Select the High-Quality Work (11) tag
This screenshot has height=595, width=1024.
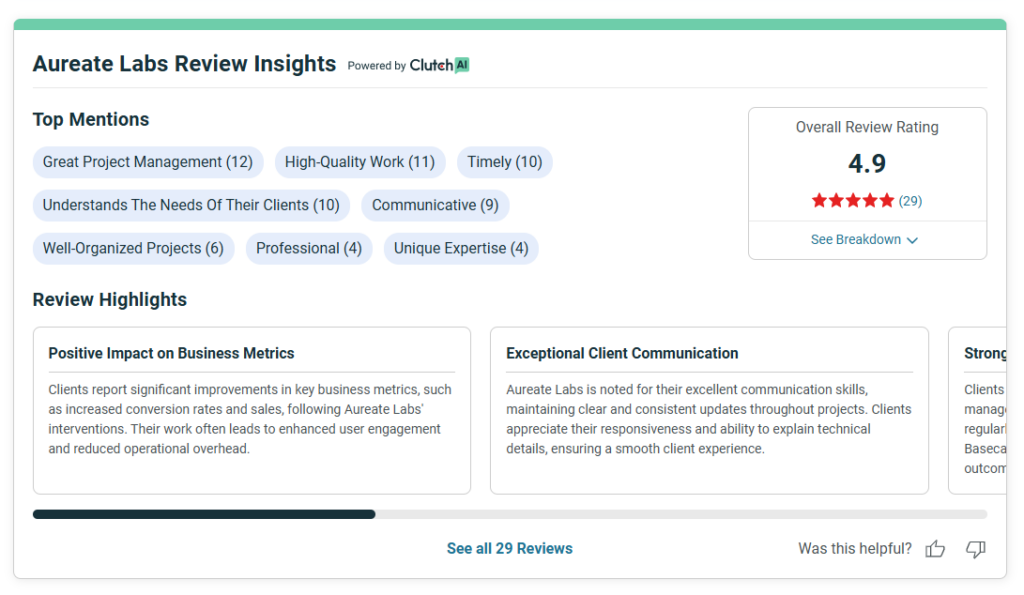click(x=360, y=162)
